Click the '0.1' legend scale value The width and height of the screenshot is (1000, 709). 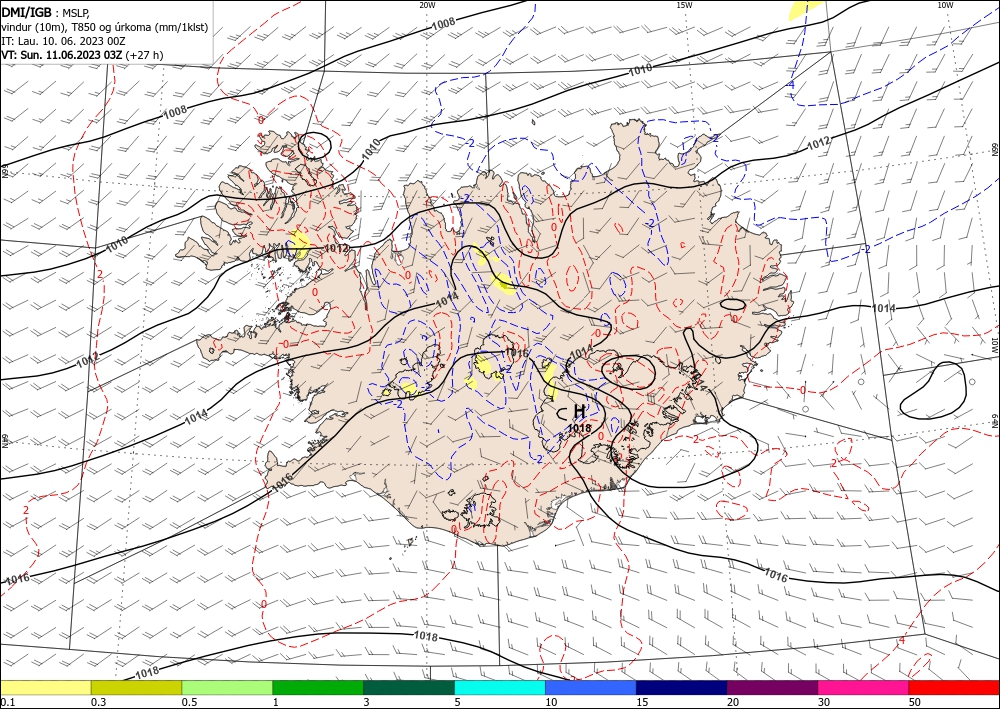click(7, 702)
